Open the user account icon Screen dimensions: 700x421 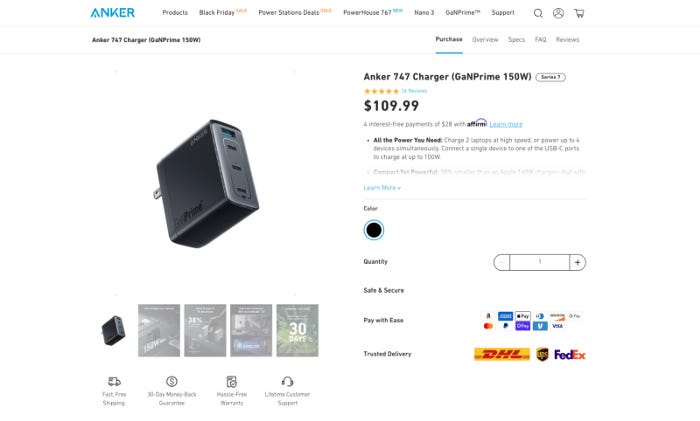click(558, 13)
